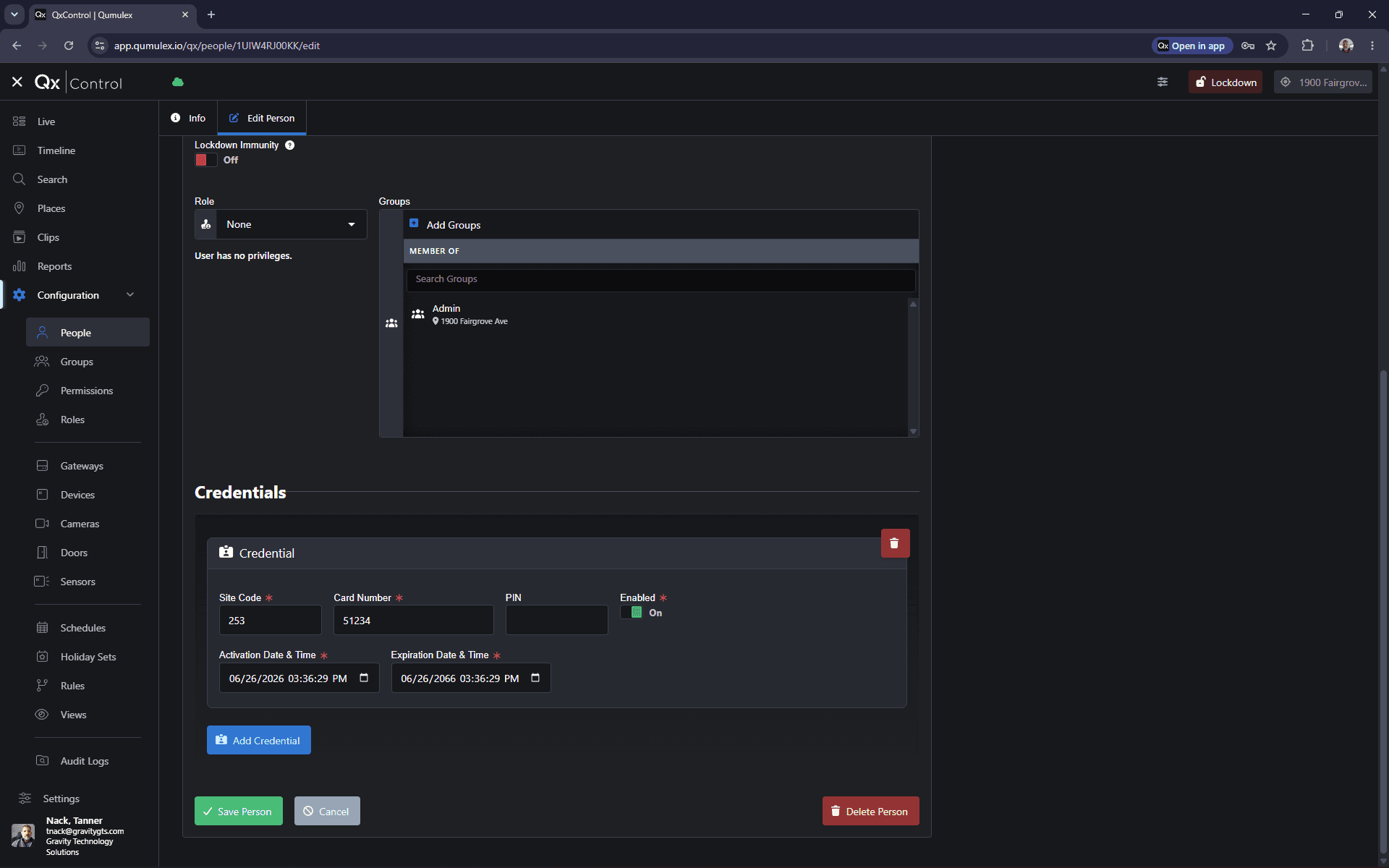Image resolution: width=1389 pixels, height=868 pixels.
Task: Click the Card Number field
Action: pyautogui.click(x=414, y=621)
